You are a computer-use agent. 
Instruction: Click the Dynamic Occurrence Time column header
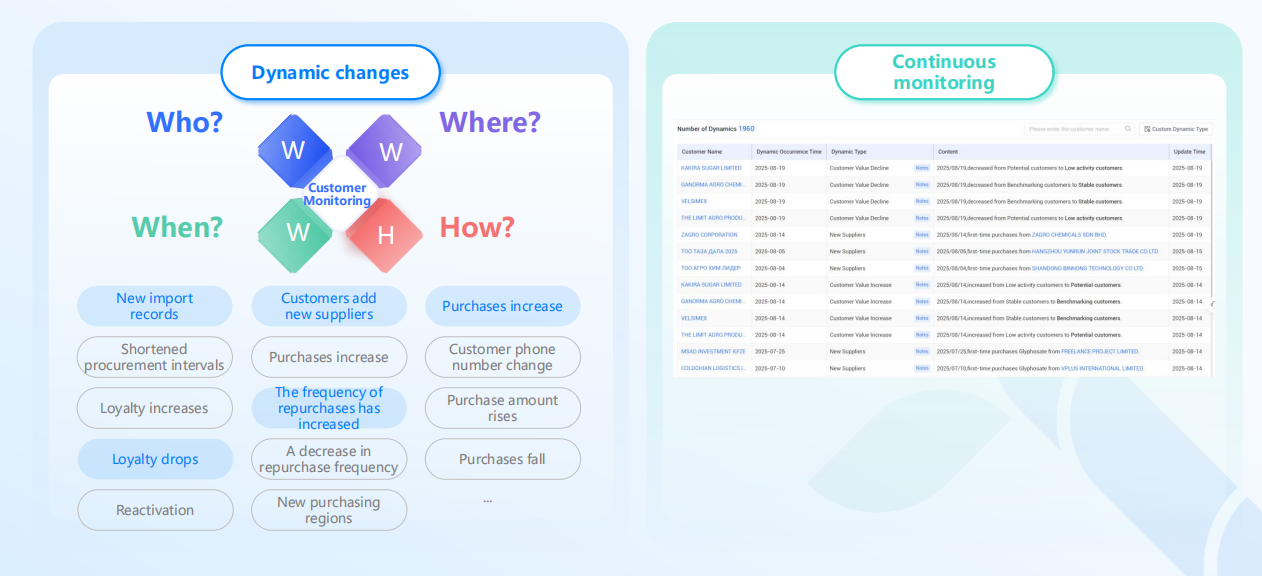788,152
